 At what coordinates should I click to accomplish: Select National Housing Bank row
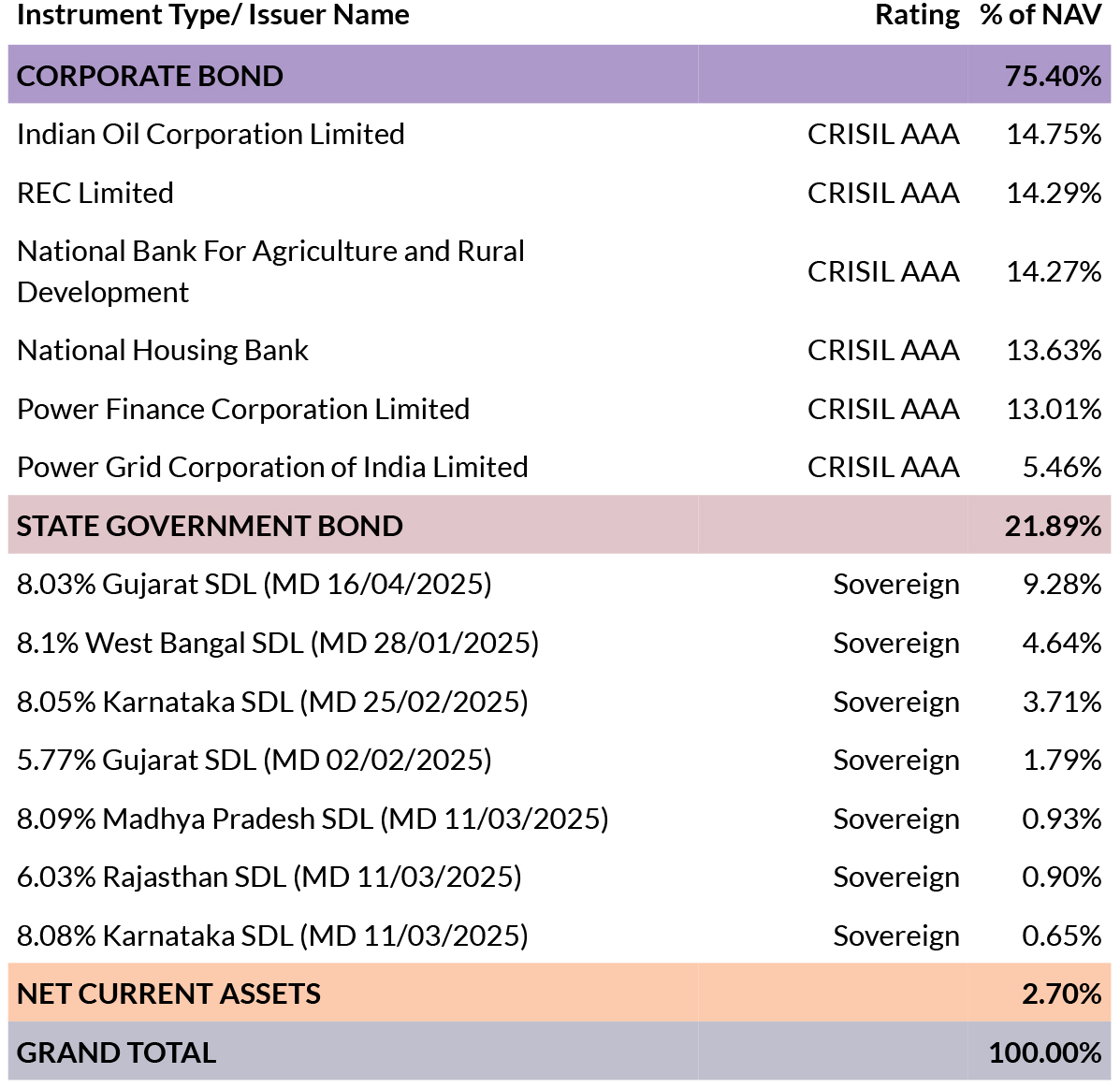(x=560, y=350)
